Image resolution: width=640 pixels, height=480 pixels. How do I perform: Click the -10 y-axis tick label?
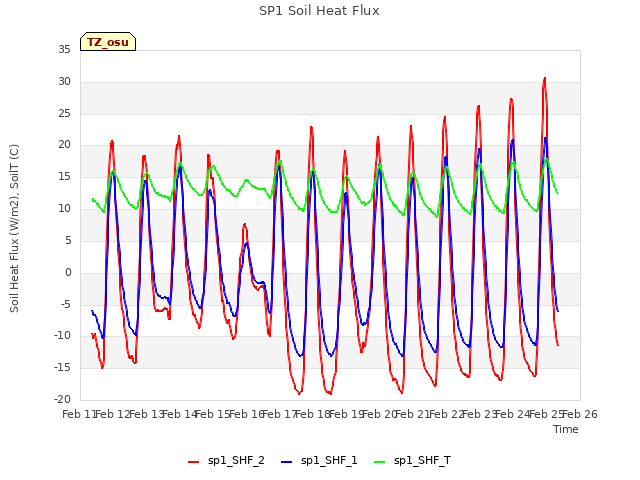click(62, 336)
